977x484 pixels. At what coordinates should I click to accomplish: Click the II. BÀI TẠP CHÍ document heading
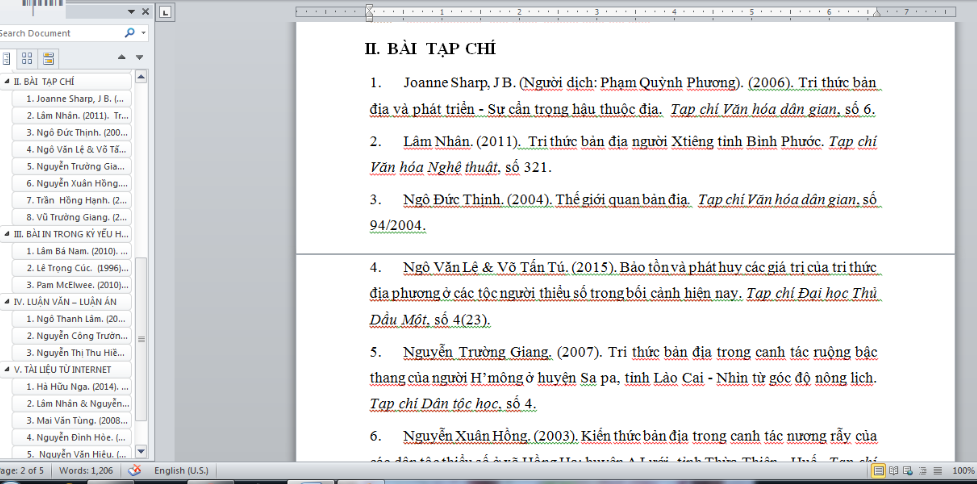pos(430,49)
